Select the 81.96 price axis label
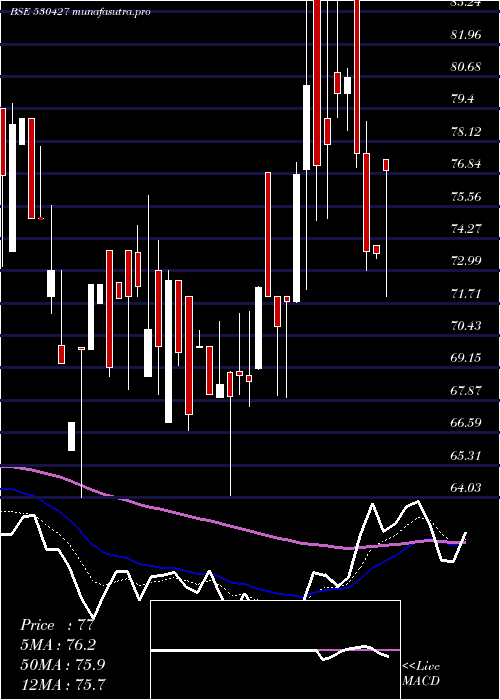The image size is (500, 700). 466,34
